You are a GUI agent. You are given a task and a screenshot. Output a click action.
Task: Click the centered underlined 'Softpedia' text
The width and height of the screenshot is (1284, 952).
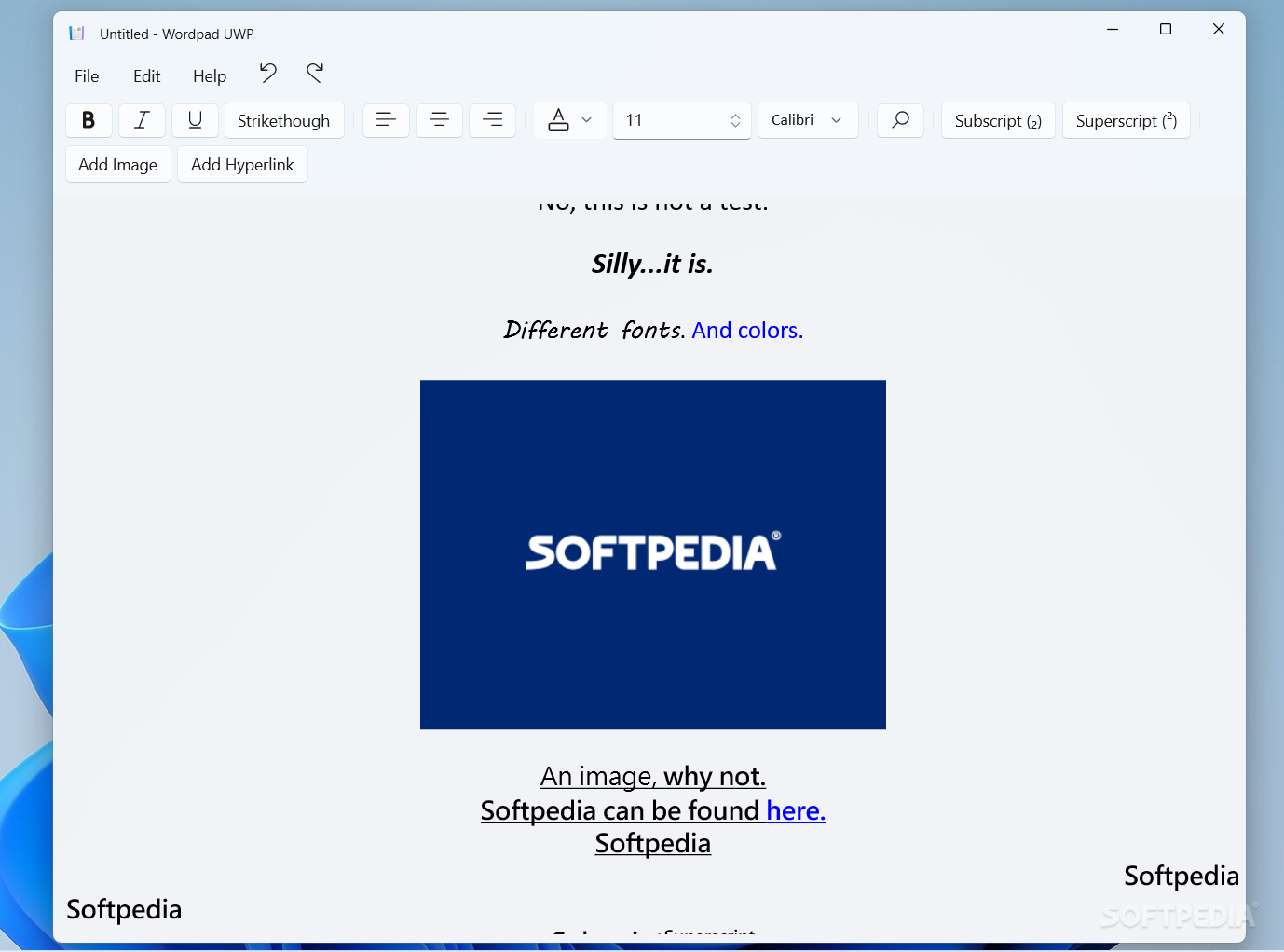pos(653,843)
